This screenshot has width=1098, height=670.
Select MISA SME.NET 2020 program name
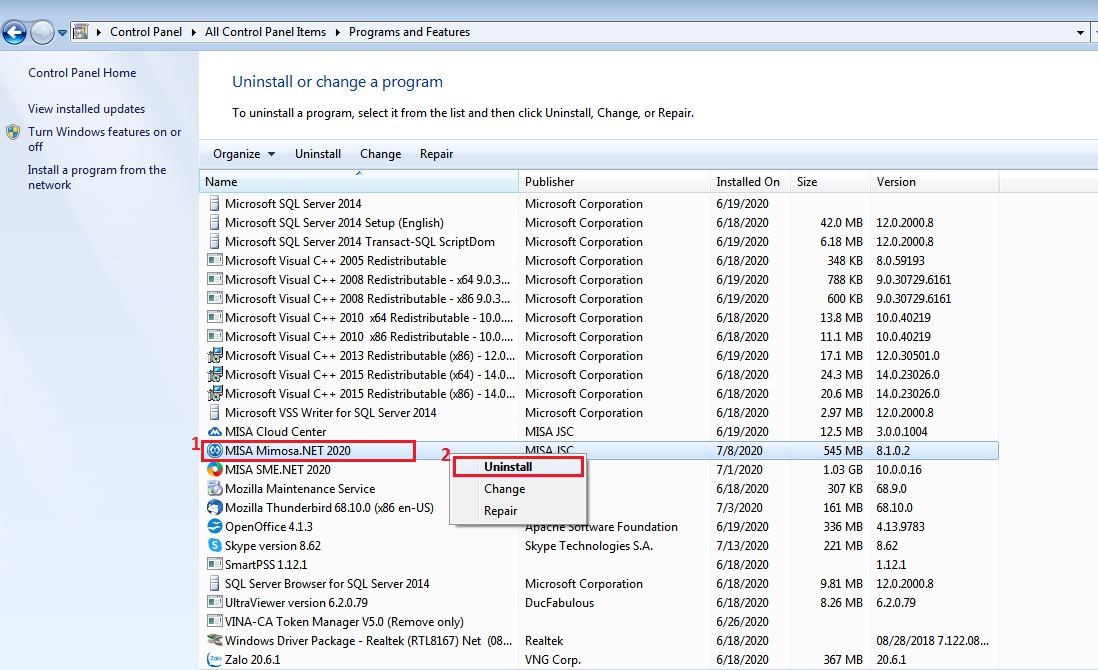pos(277,470)
